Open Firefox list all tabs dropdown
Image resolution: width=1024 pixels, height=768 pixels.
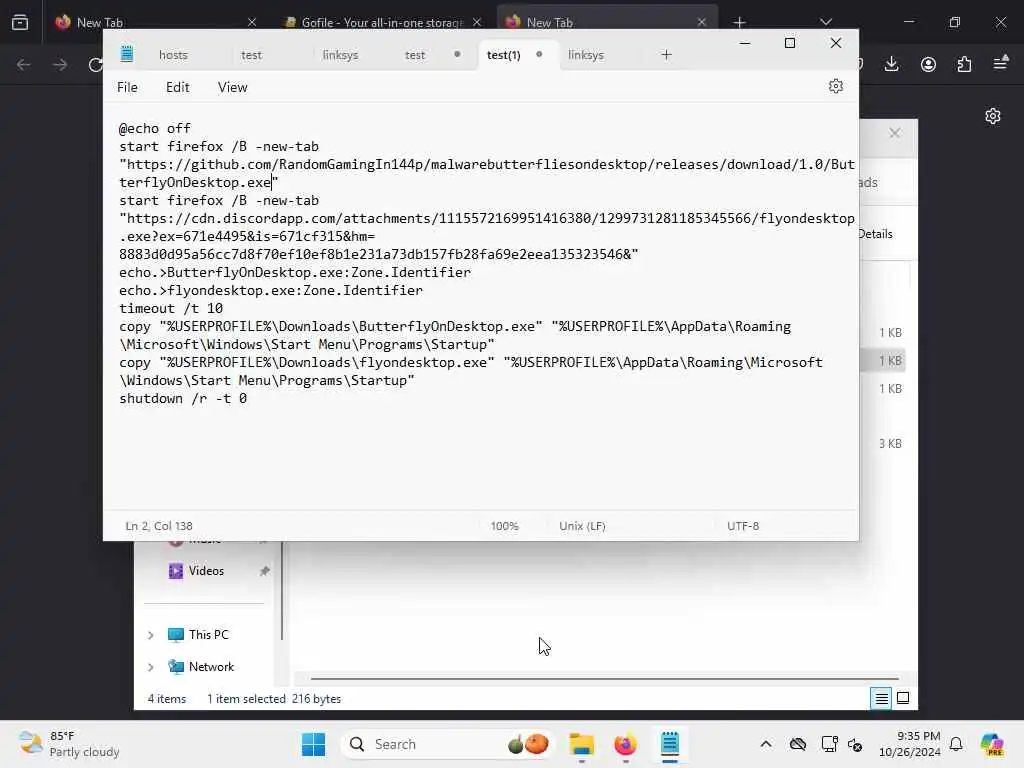click(x=826, y=22)
